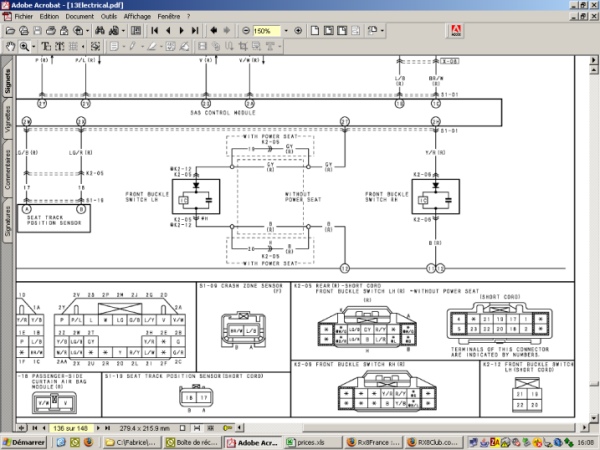Switch to RX8Club.co... taskbar window
The width and height of the screenshot is (600, 450).
(434, 442)
